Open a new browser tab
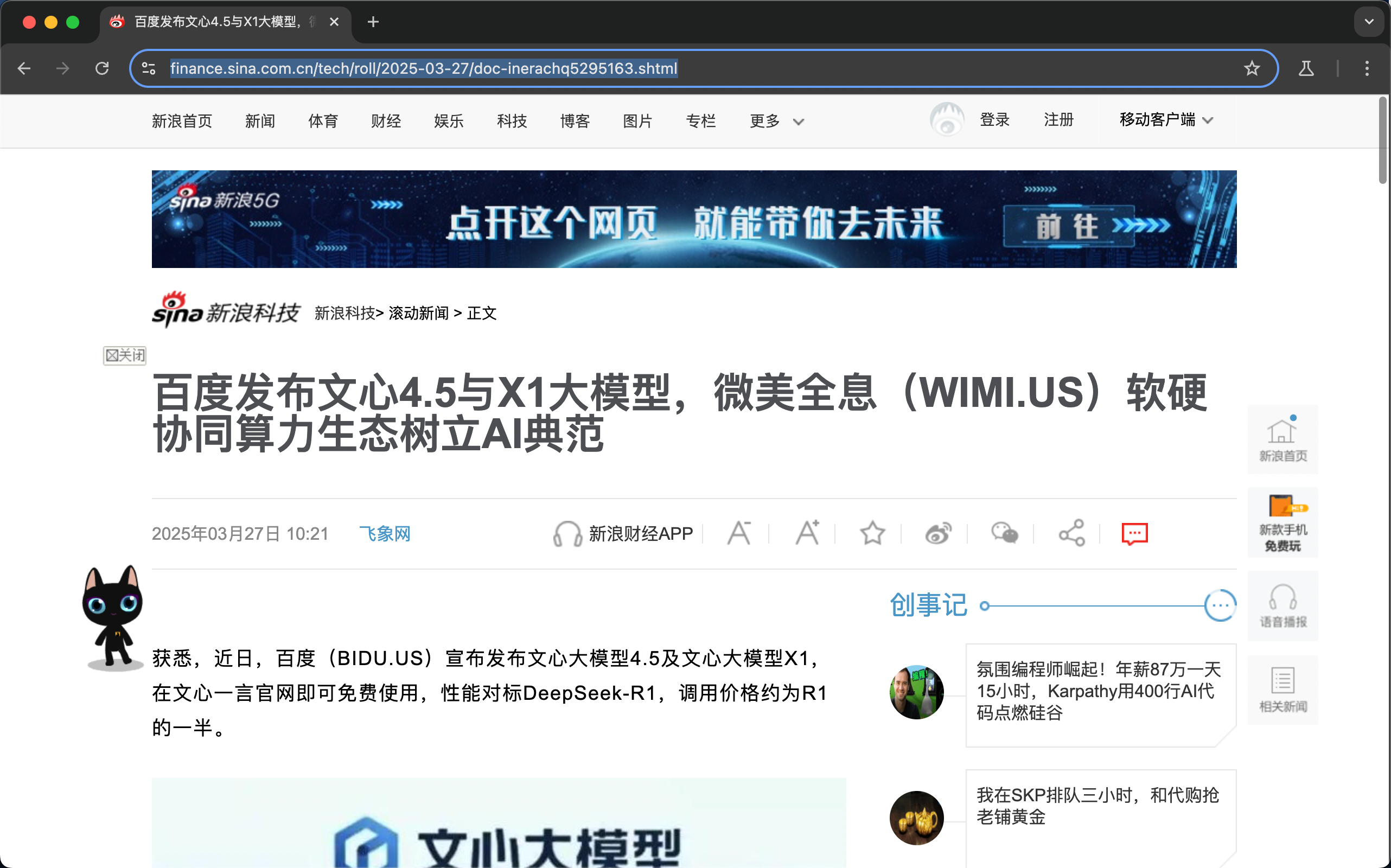This screenshot has height=868, width=1391. pyautogui.click(x=373, y=22)
